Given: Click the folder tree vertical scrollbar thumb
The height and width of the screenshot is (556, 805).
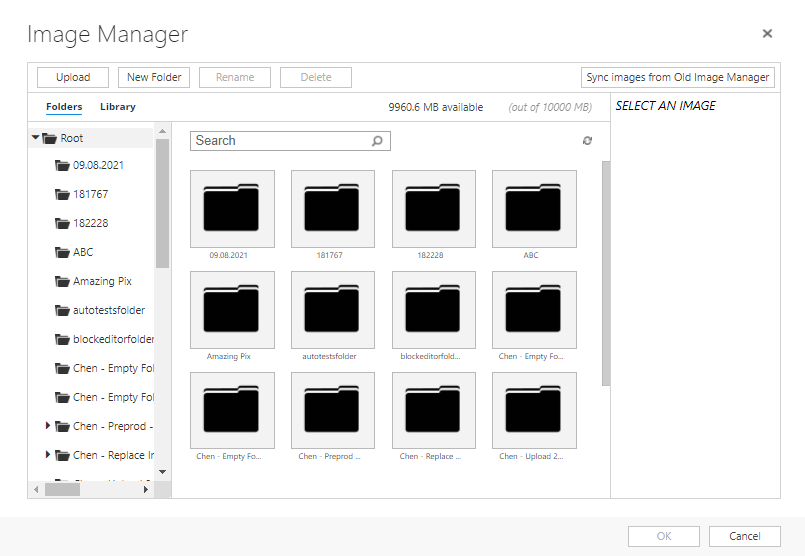Looking at the screenshot, I should click(x=162, y=203).
